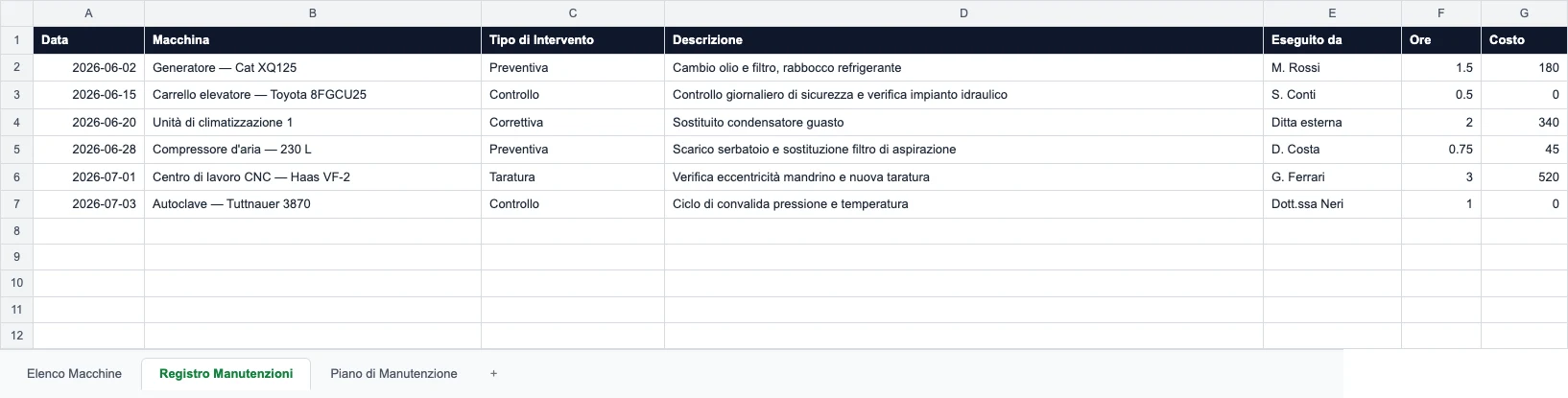Click the 'Costo' header cell
Image resolution: width=1568 pixels, height=398 pixels.
(x=1525, y=40)
